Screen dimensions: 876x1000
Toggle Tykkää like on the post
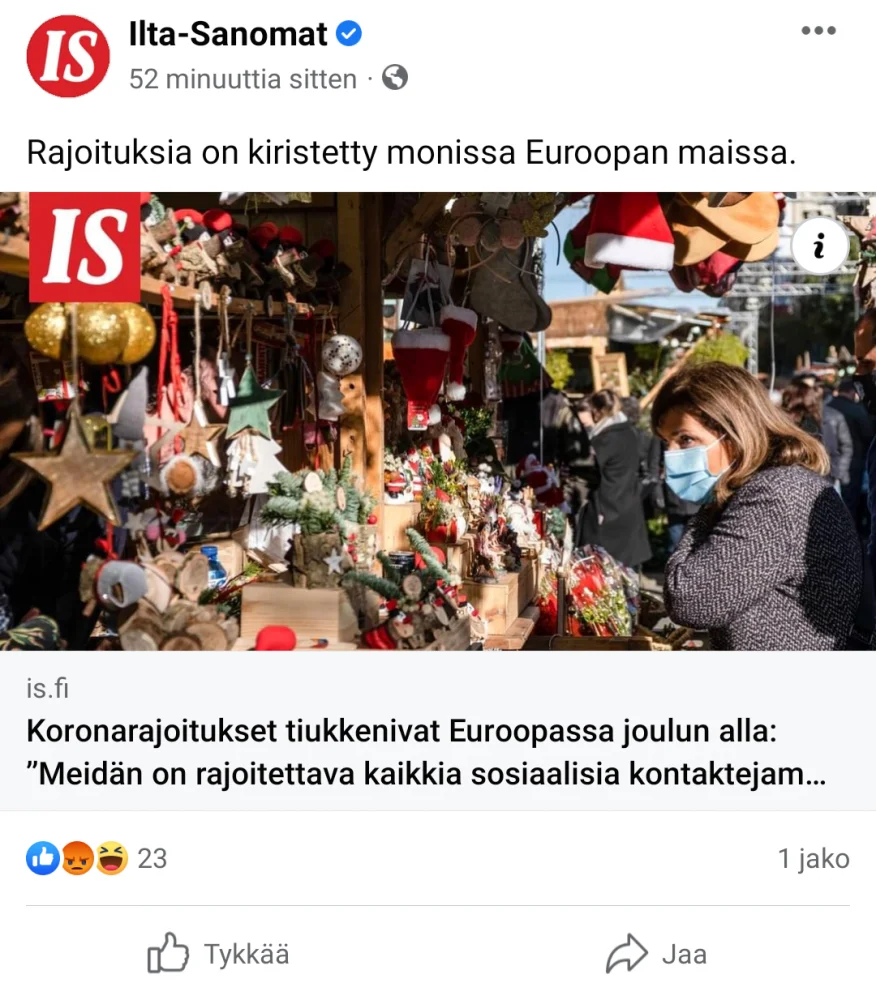[218, 953]
